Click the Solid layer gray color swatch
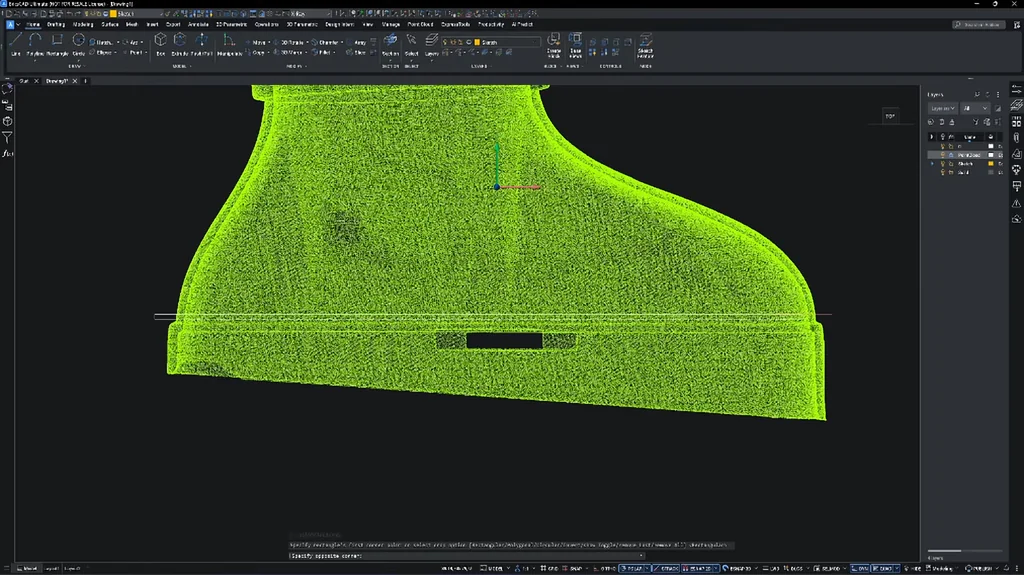Viewport: 1024px width, 575px height. pyautogui.click(x=991, y=172)
